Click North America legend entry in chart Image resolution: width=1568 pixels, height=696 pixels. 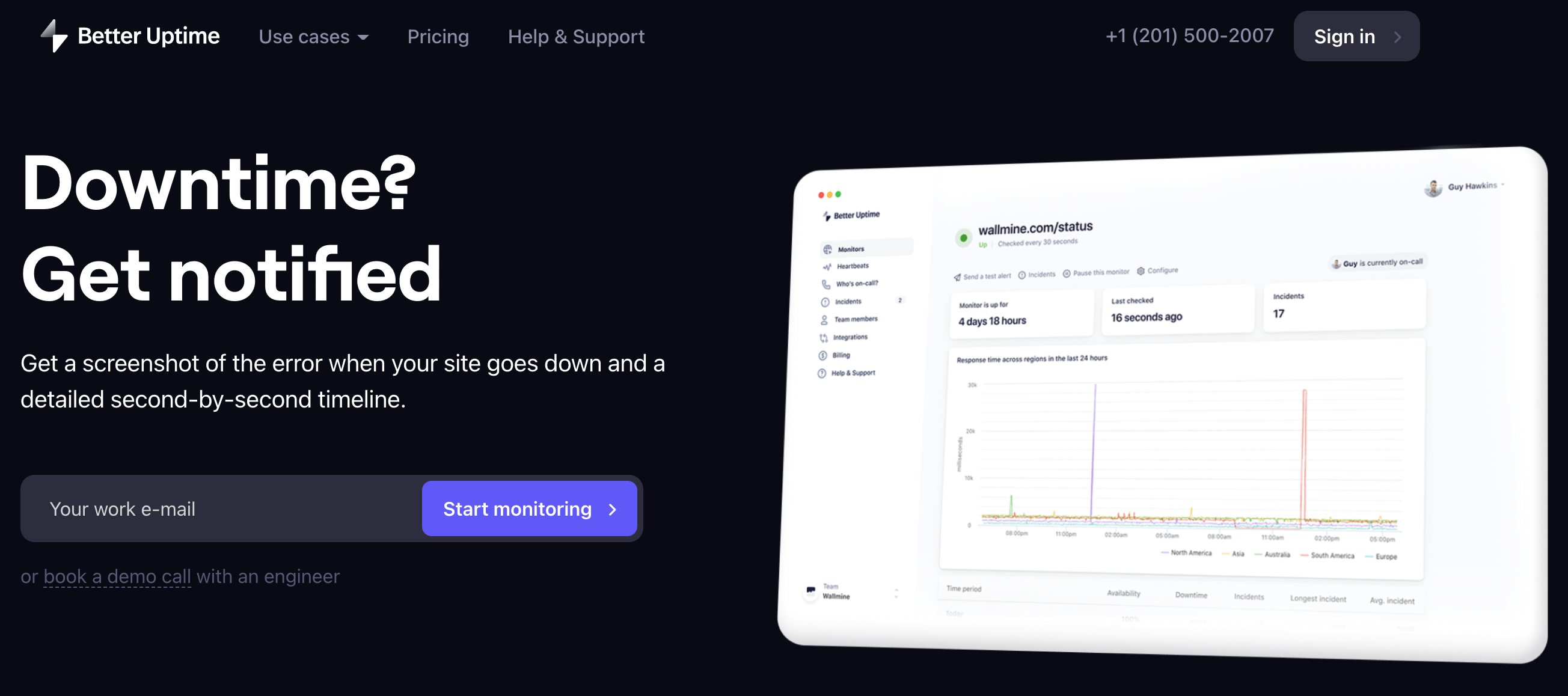click(x=1186, y=552)
